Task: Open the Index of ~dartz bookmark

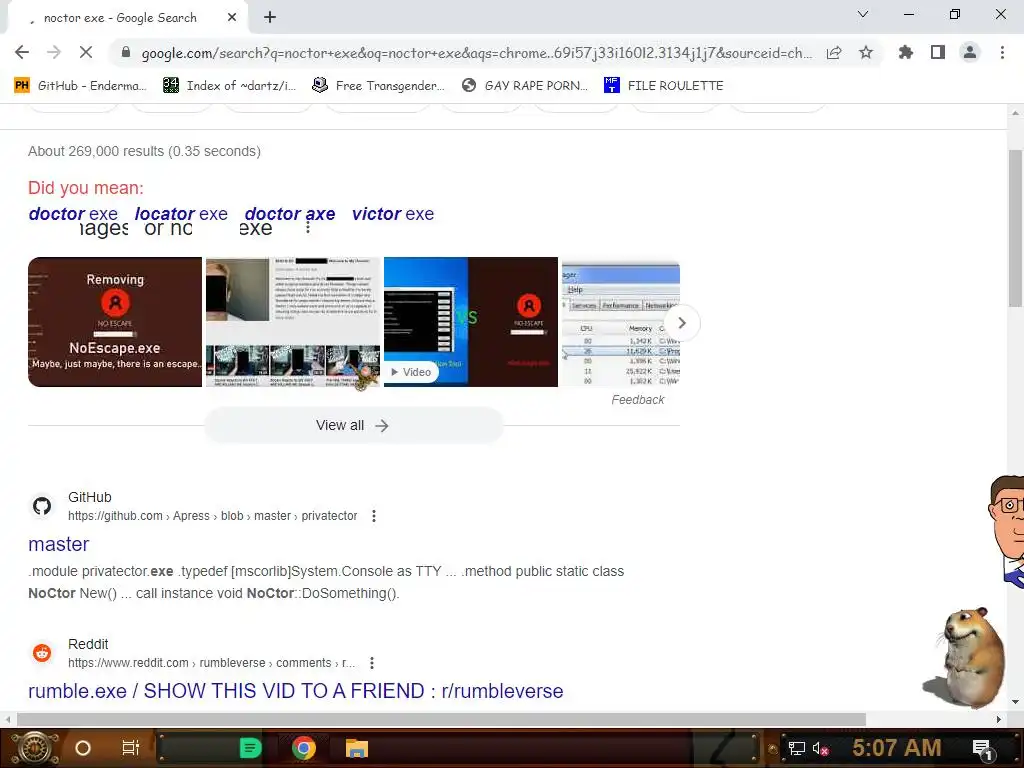Action: (x=229, y=86)
